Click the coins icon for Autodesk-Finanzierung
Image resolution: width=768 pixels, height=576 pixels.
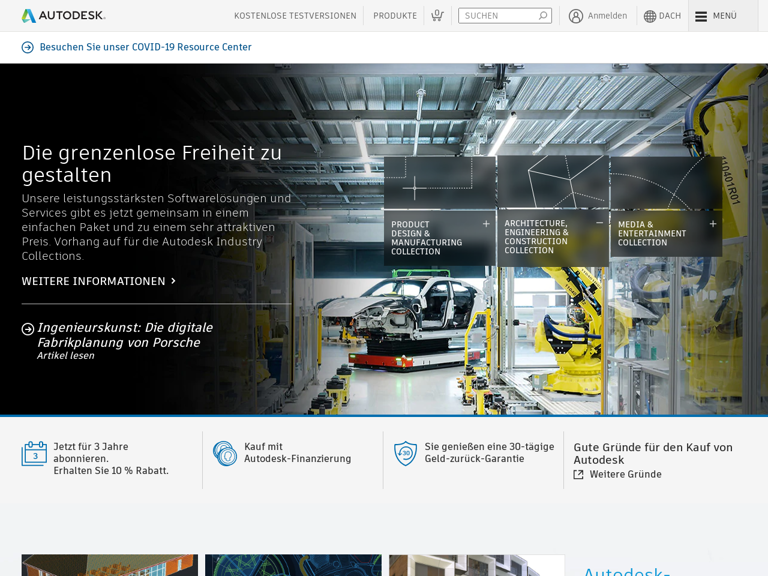coord(225,454)
